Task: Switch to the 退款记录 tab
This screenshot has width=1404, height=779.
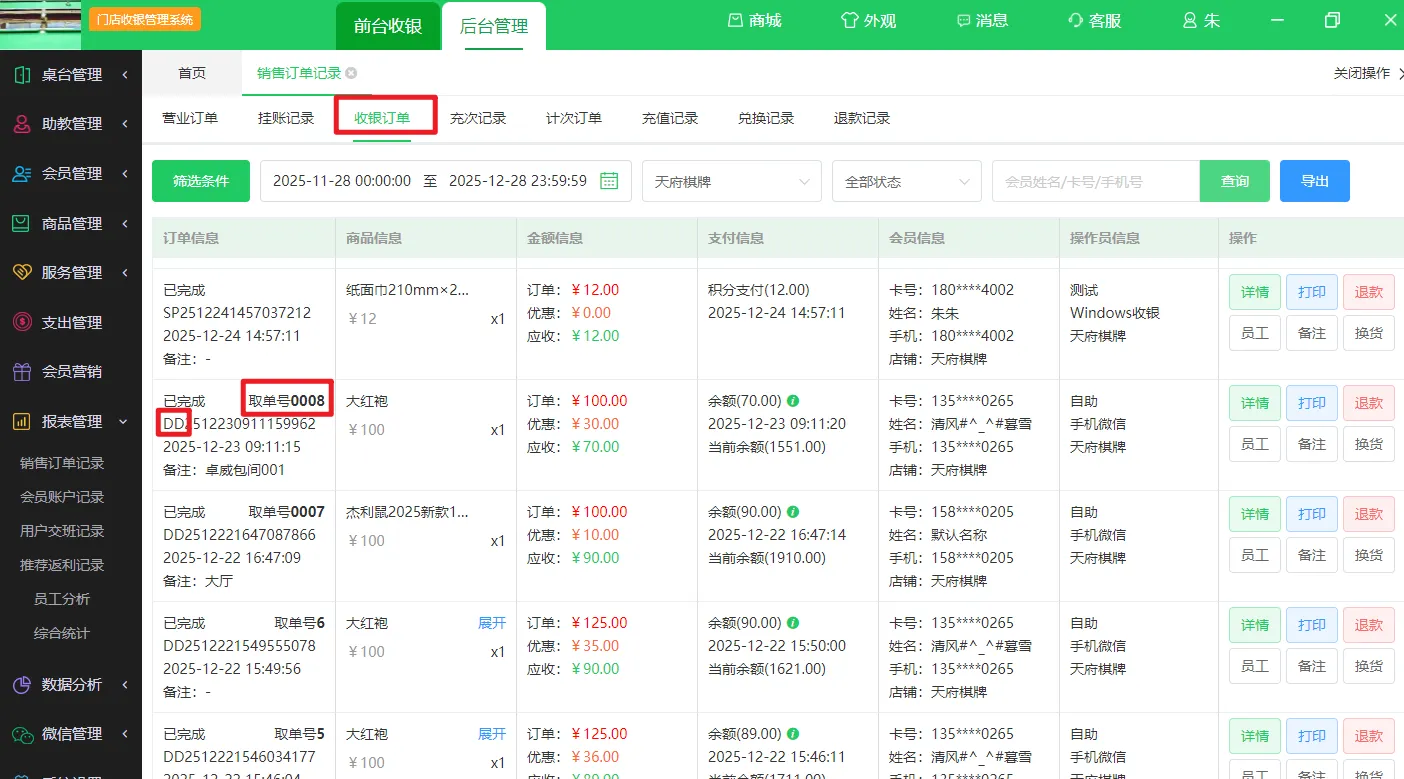Action: tap(861, 118)
